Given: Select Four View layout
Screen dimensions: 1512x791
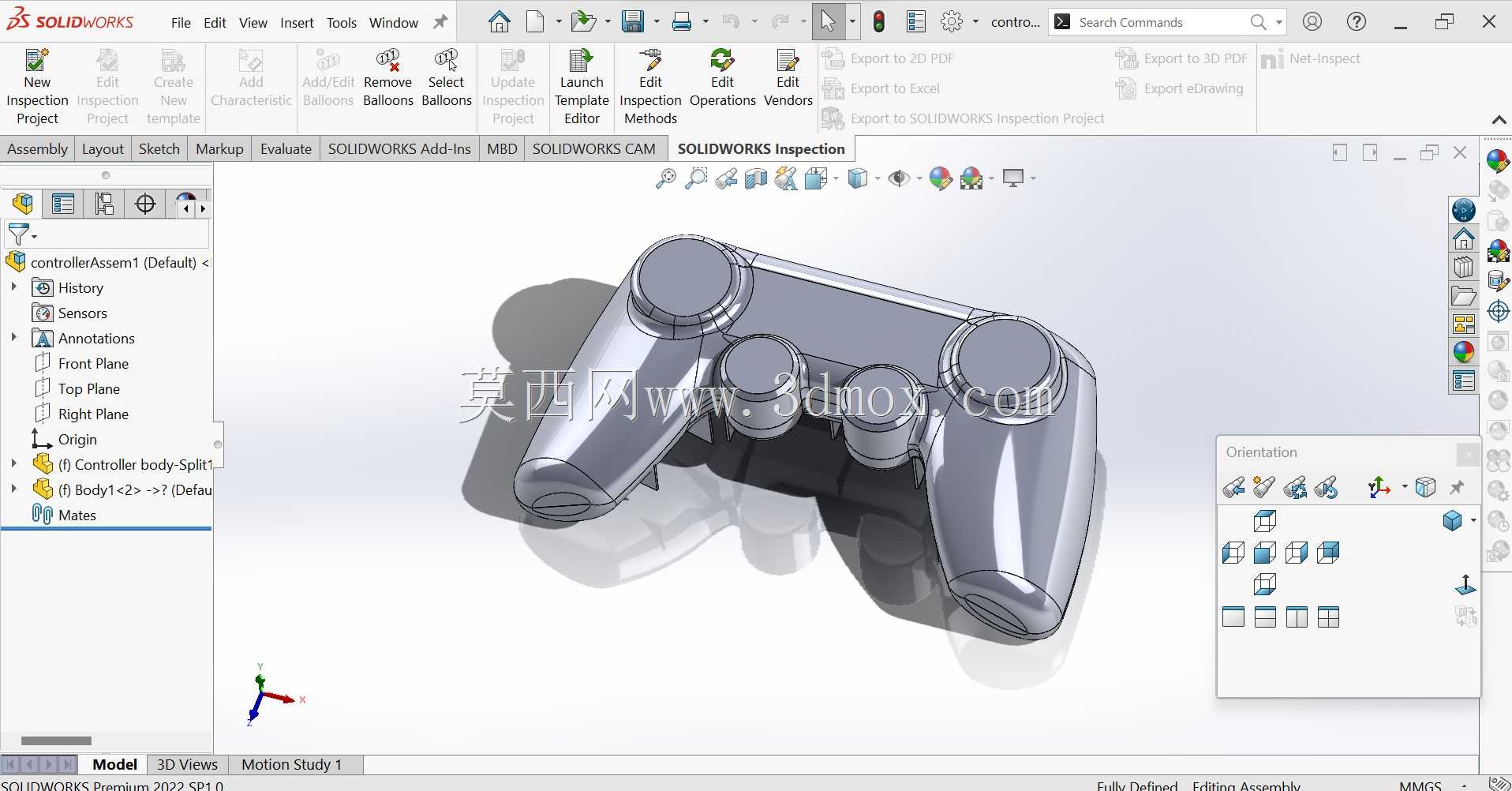Looking at the screenshot, I should point(1329,617).
